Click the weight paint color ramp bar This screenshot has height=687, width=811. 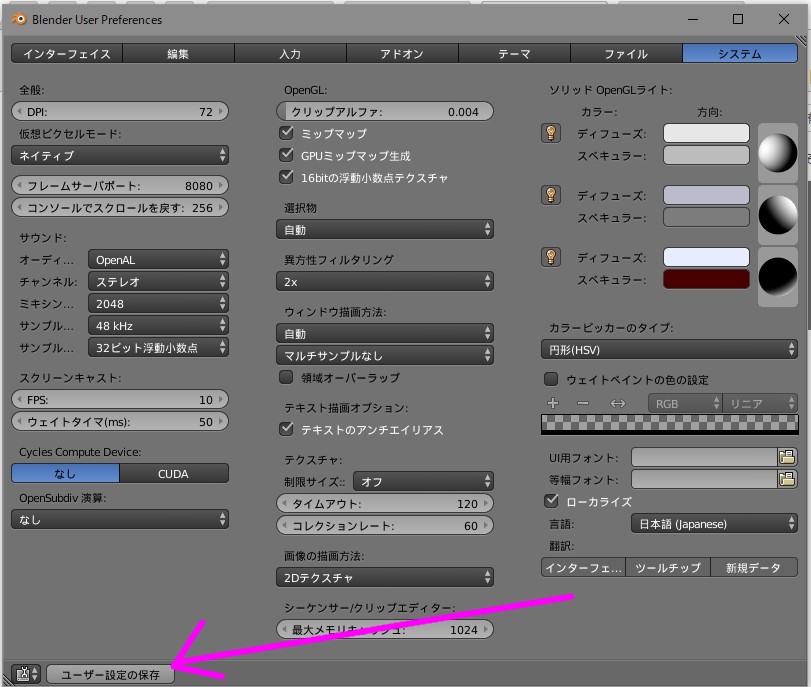coord(669,424)
